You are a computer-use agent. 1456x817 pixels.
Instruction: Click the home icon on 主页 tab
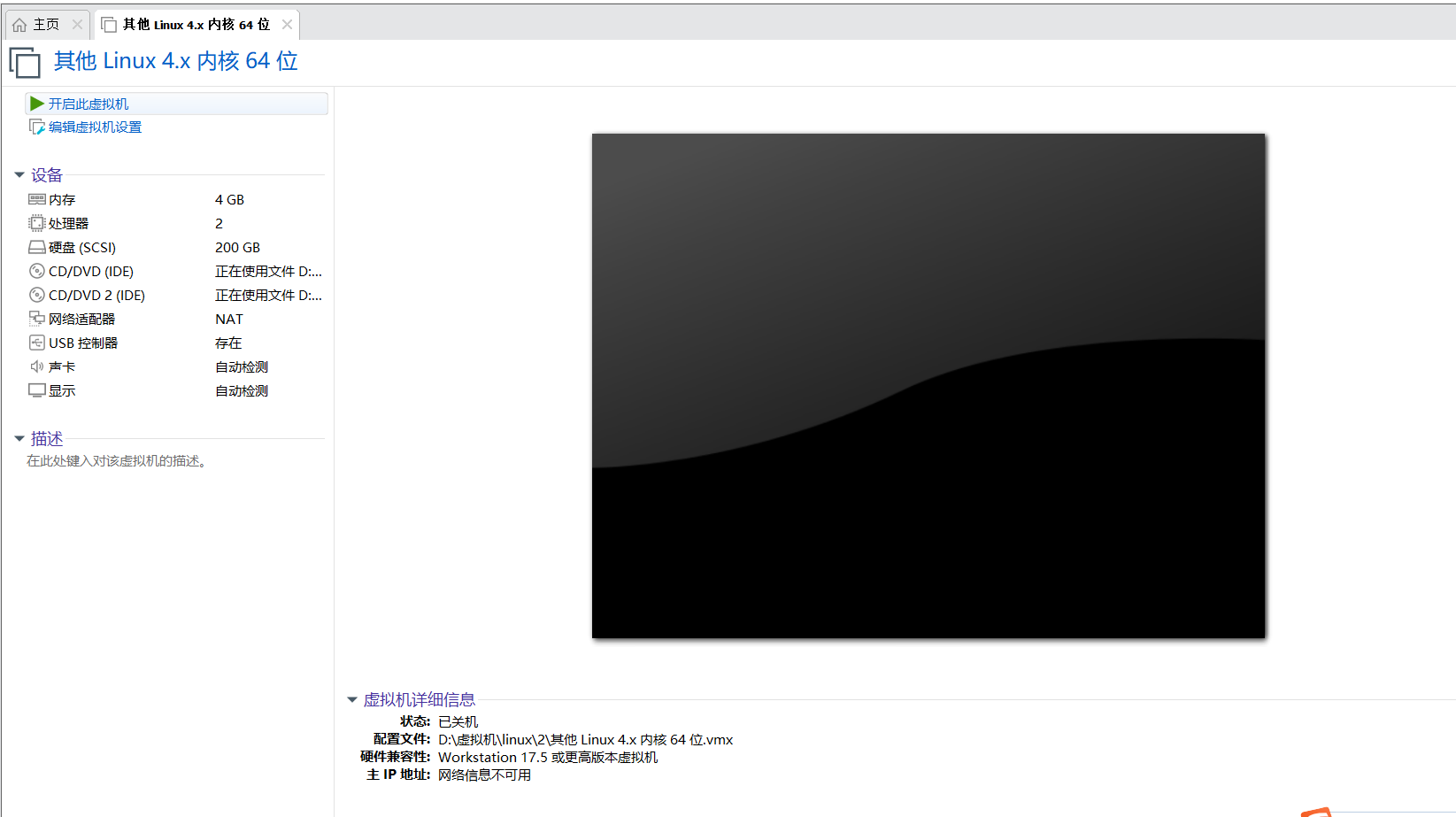[x=19, y=25]
